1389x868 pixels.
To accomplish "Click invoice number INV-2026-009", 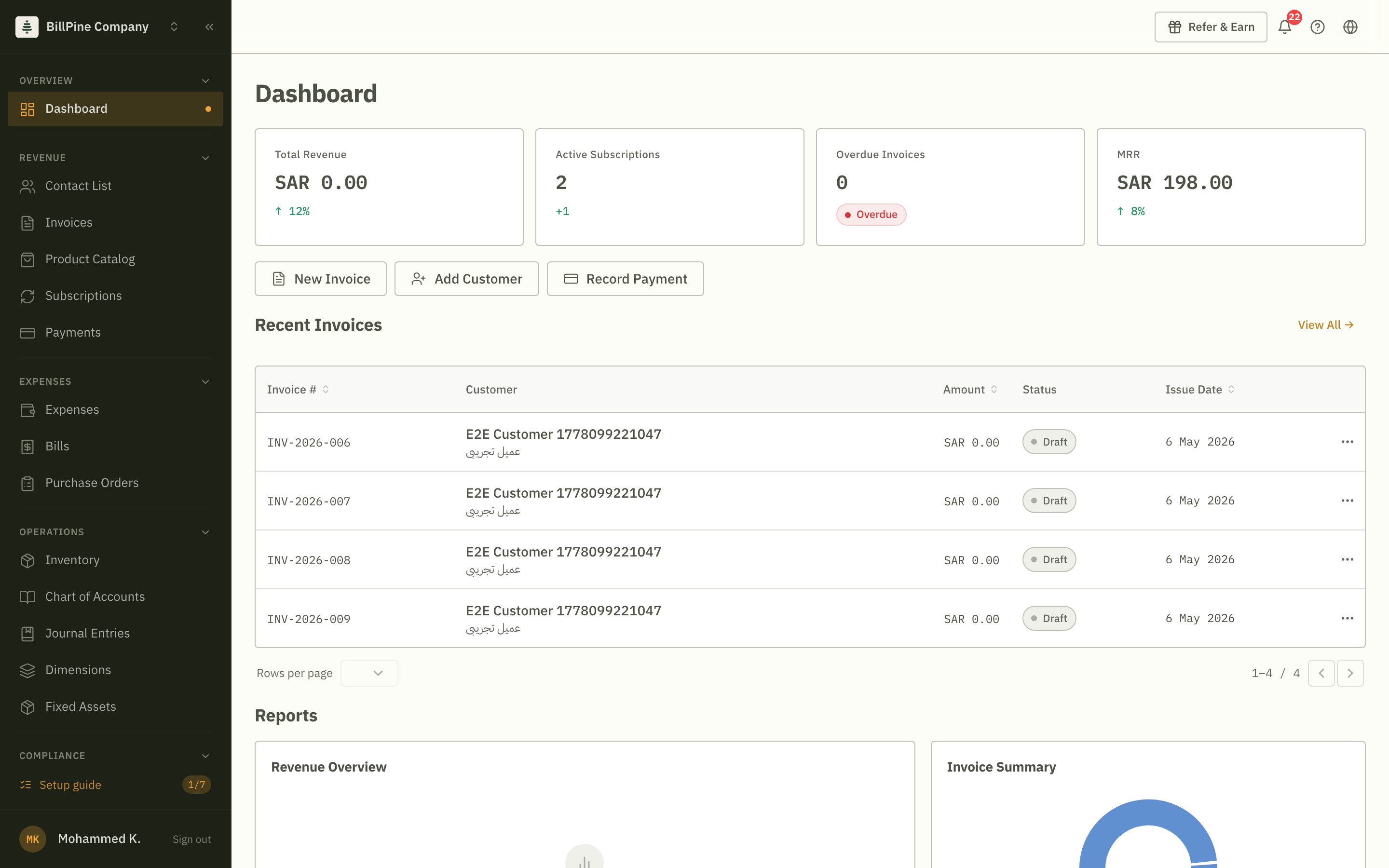I will coord(309,620).
